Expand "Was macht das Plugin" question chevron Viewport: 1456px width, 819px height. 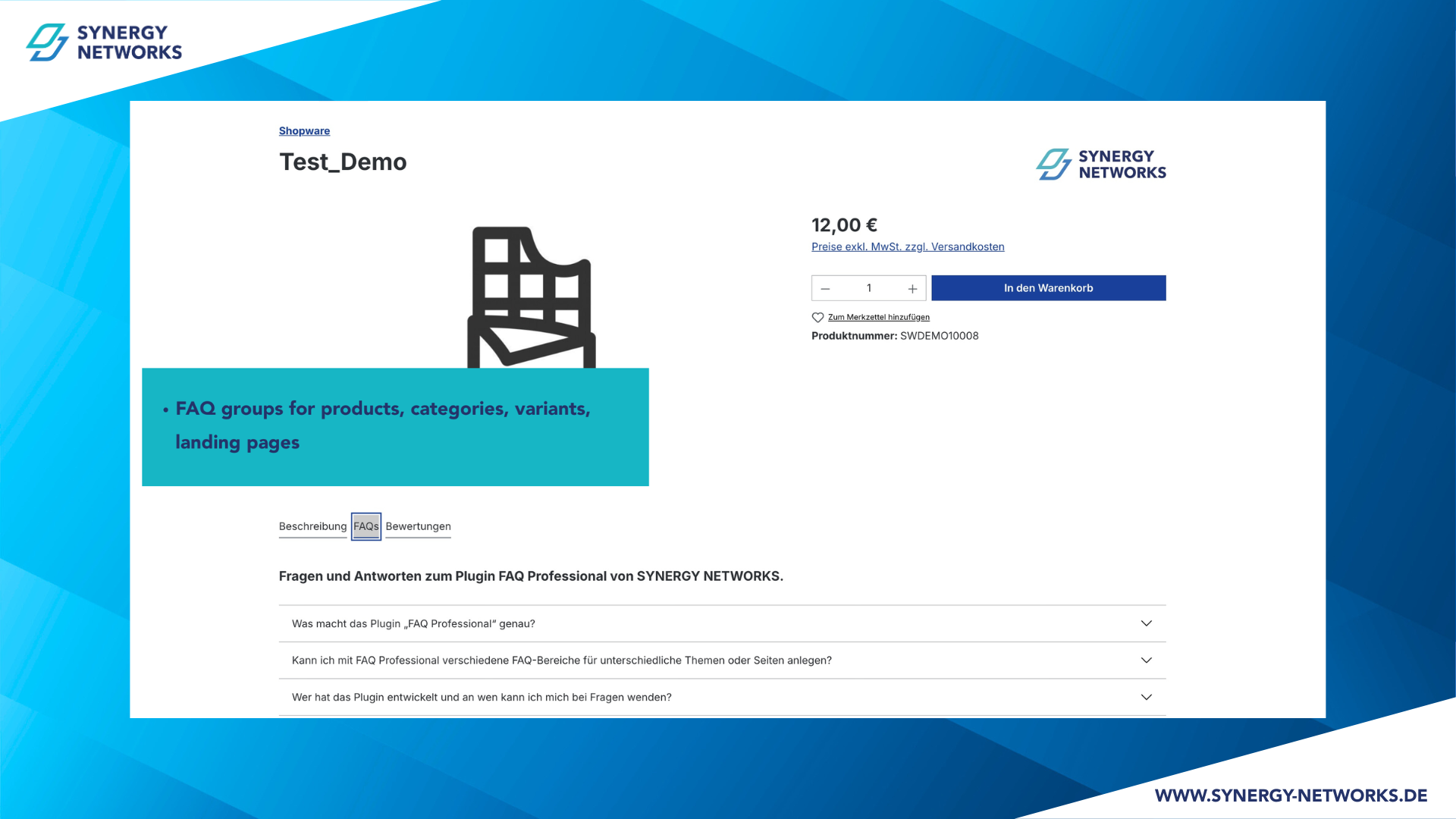coord(1147,623)
